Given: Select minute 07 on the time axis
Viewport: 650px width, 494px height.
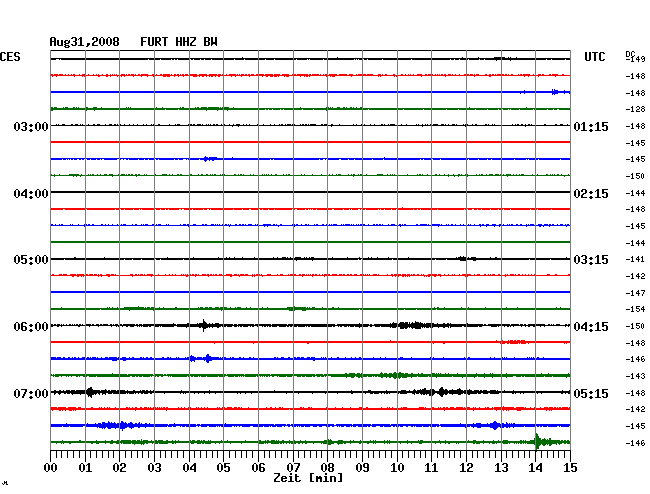Looking at the screenshot, I should (293, 467).
